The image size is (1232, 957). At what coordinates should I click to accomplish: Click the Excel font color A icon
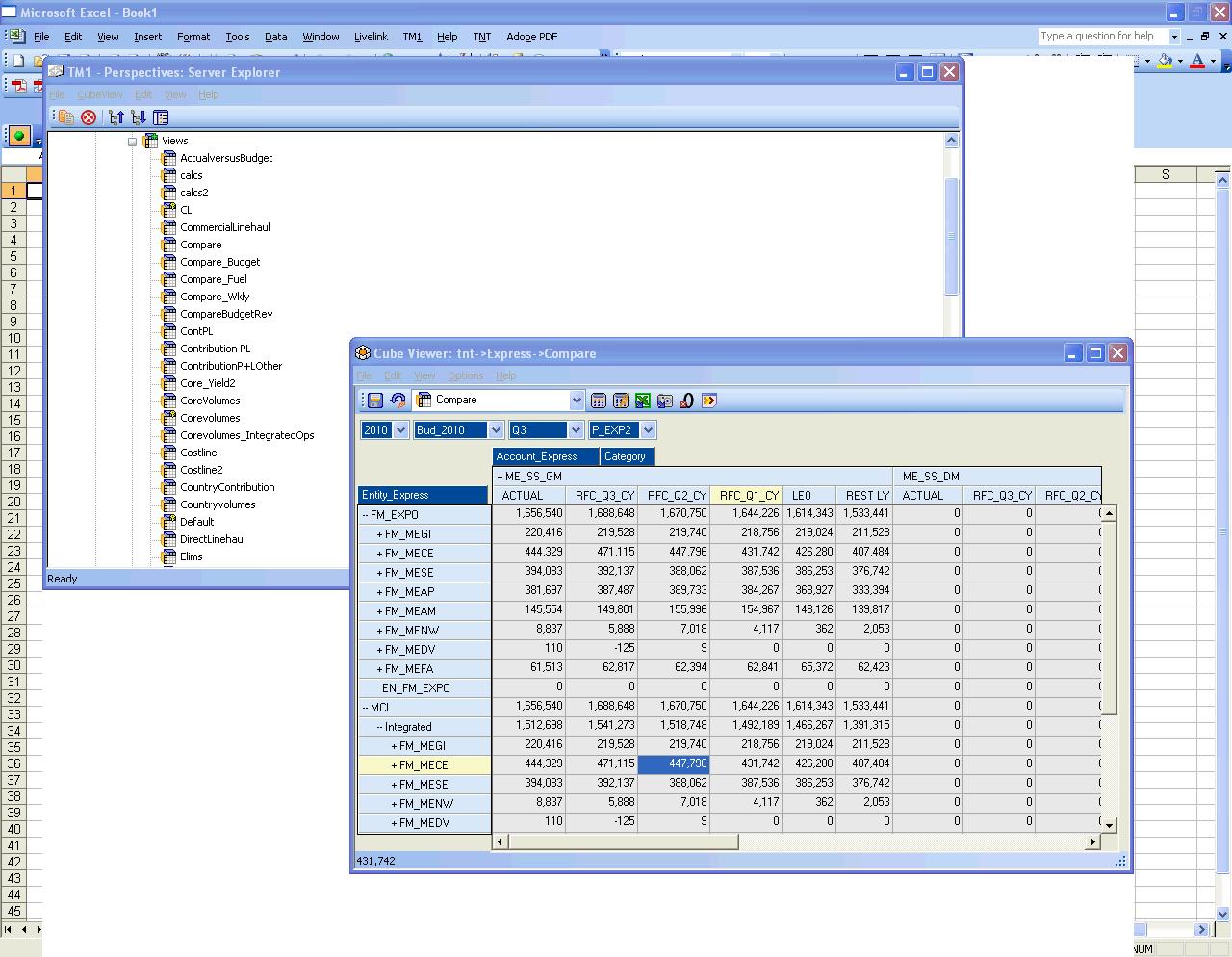[1197, 61]
